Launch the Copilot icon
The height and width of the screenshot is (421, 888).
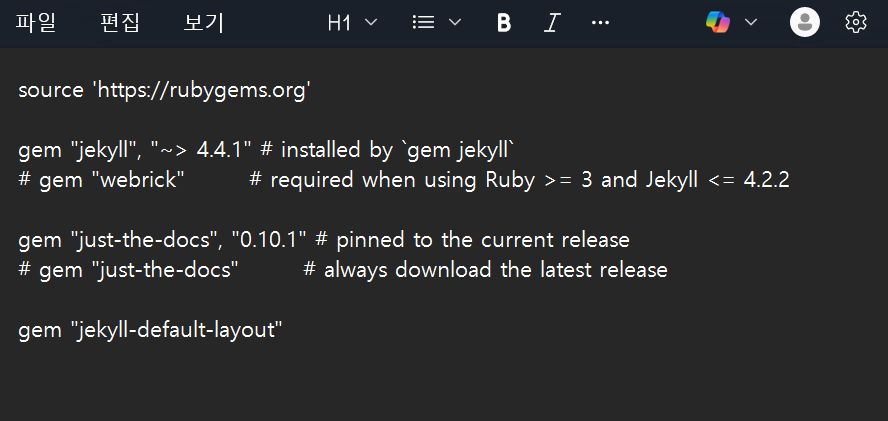(718, 23)
